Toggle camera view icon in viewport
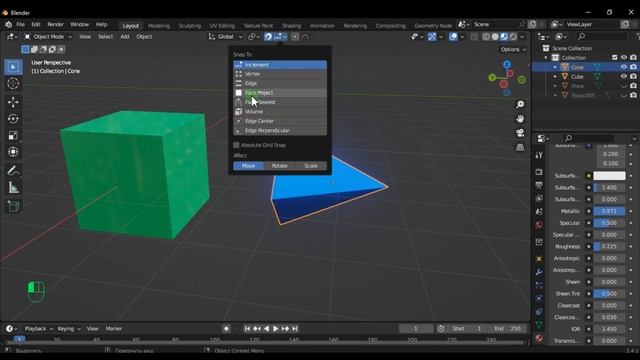The height and width of the screenshot is (360, 640). click(520, 133)
